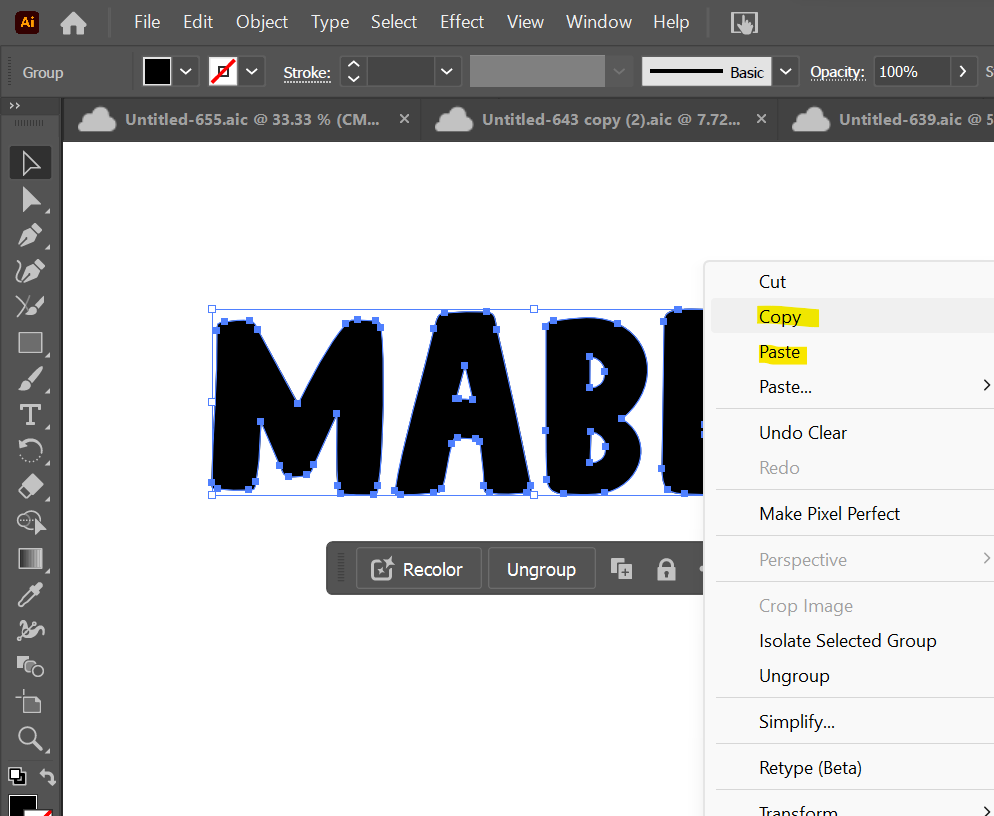Select the Pen tool
Image resolution: width=994 pixels, height=816 pixels.
(x=30, y=235)
